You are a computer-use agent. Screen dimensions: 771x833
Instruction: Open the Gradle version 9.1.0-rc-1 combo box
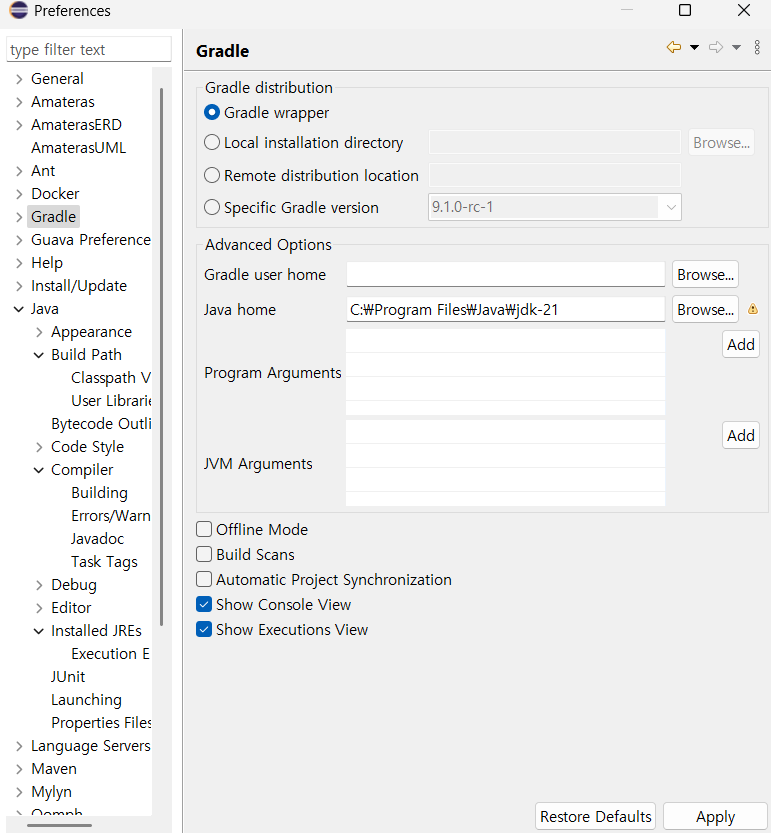point(555,207)
